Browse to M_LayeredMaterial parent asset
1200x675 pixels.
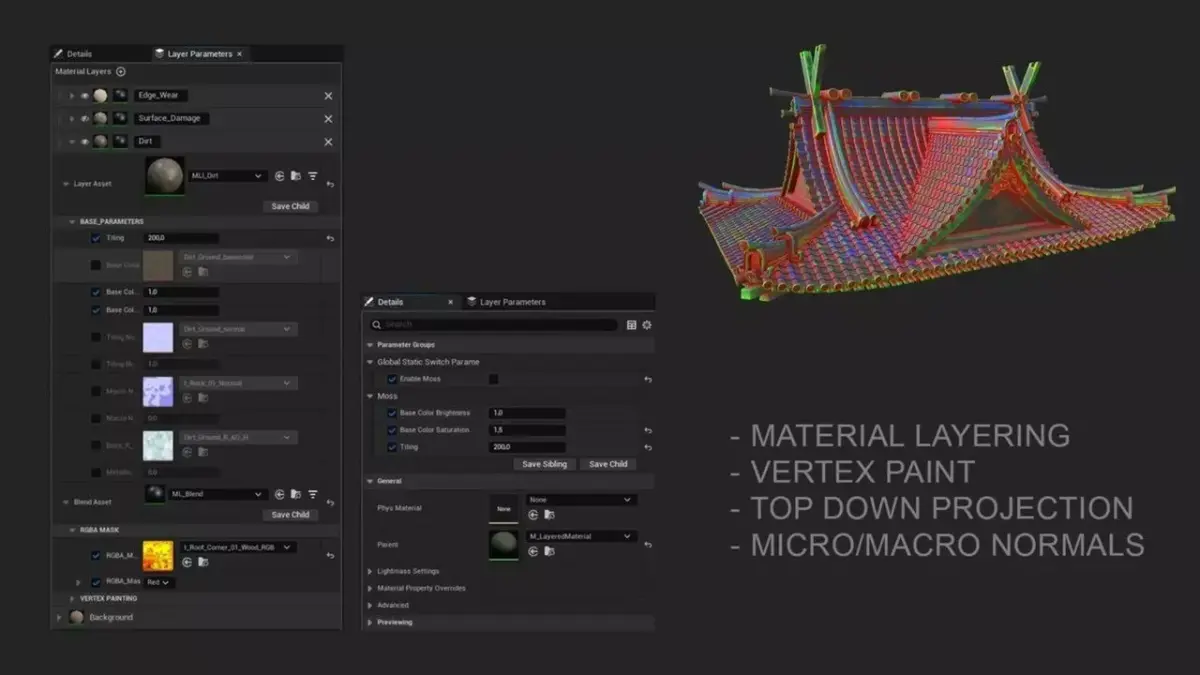point(549,552)
